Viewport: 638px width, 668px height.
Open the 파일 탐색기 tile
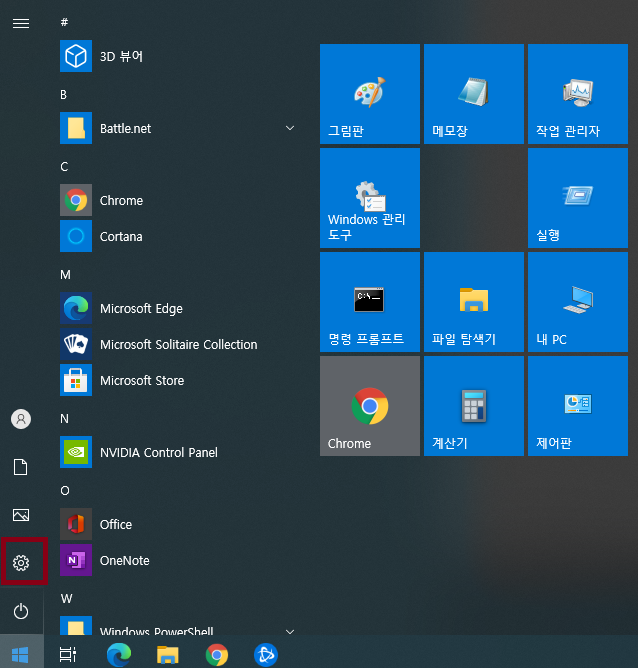pyautogui.click(x=474, y=302)
